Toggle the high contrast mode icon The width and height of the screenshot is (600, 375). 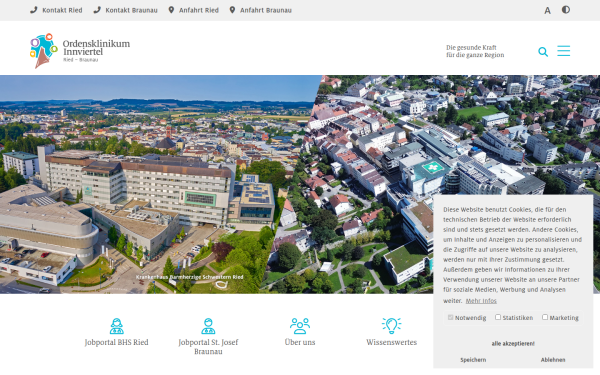point(566,10)
